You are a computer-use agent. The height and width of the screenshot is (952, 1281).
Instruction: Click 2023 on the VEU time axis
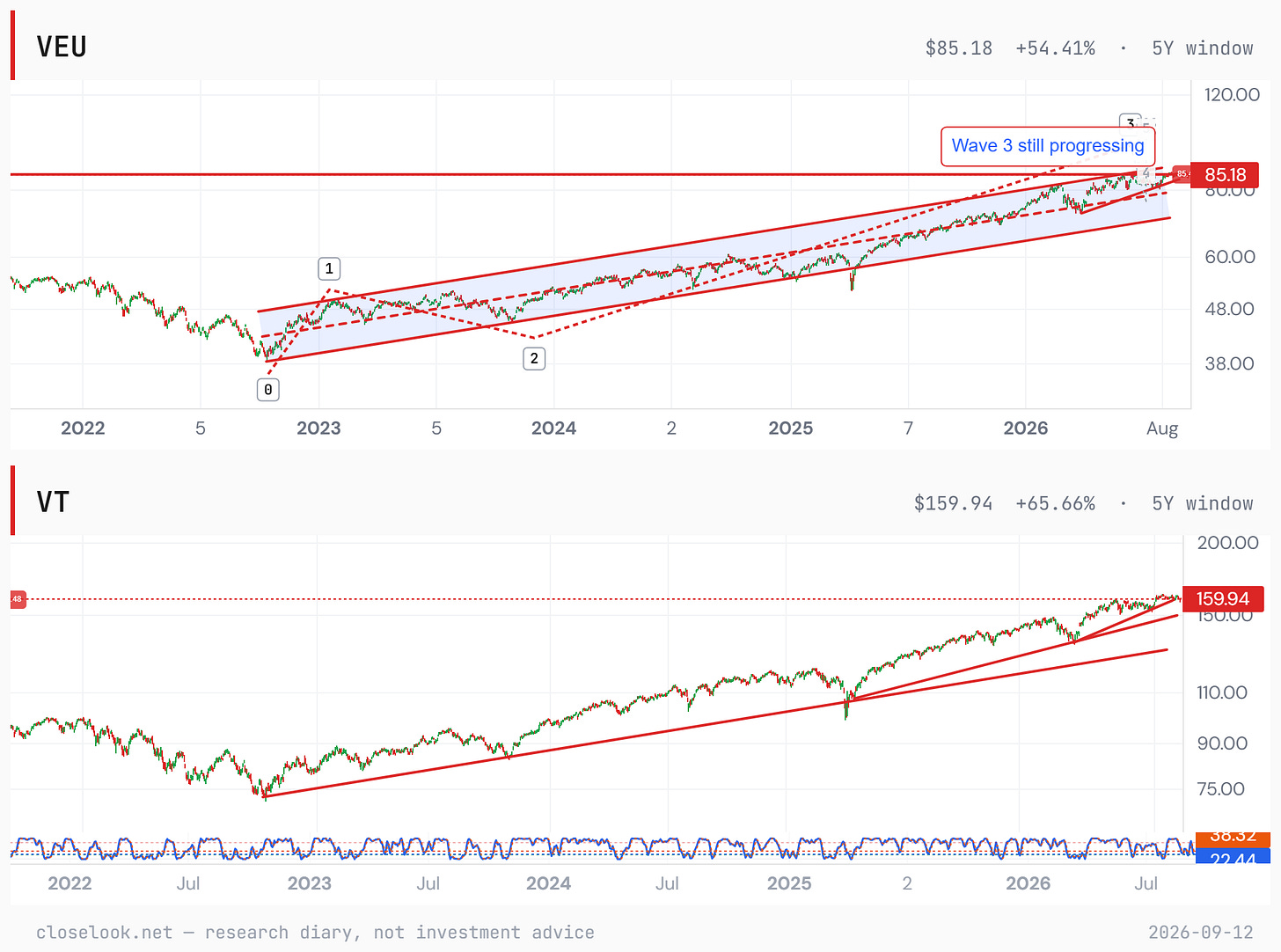tap(318, 428)
